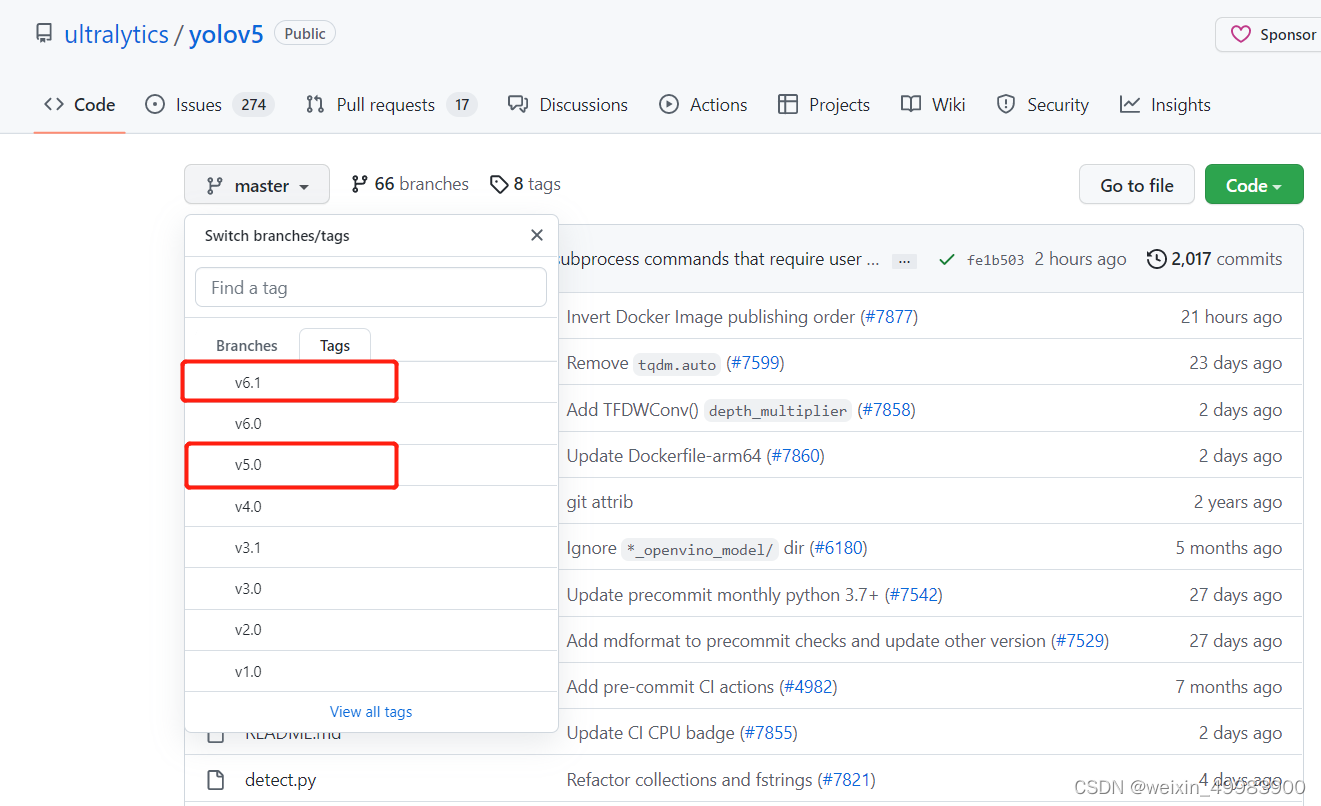1321x806 pixels.
Task: Click the Go to file button
Action: coord(1137,185)
